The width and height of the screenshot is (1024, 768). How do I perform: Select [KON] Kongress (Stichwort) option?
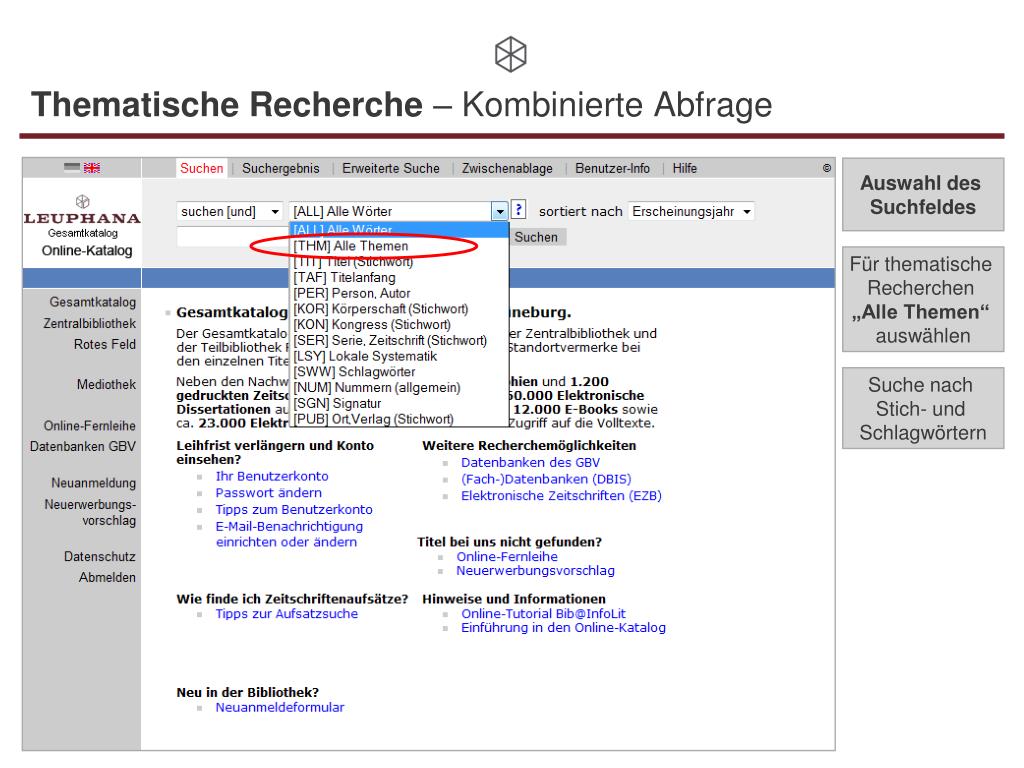[x=399, y=325]
